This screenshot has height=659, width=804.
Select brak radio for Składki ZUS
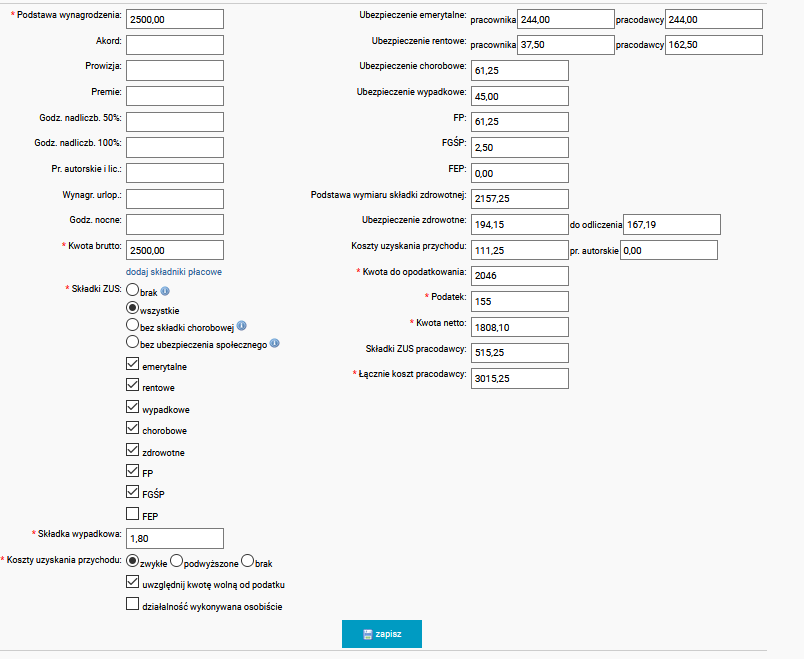(132, 290)
